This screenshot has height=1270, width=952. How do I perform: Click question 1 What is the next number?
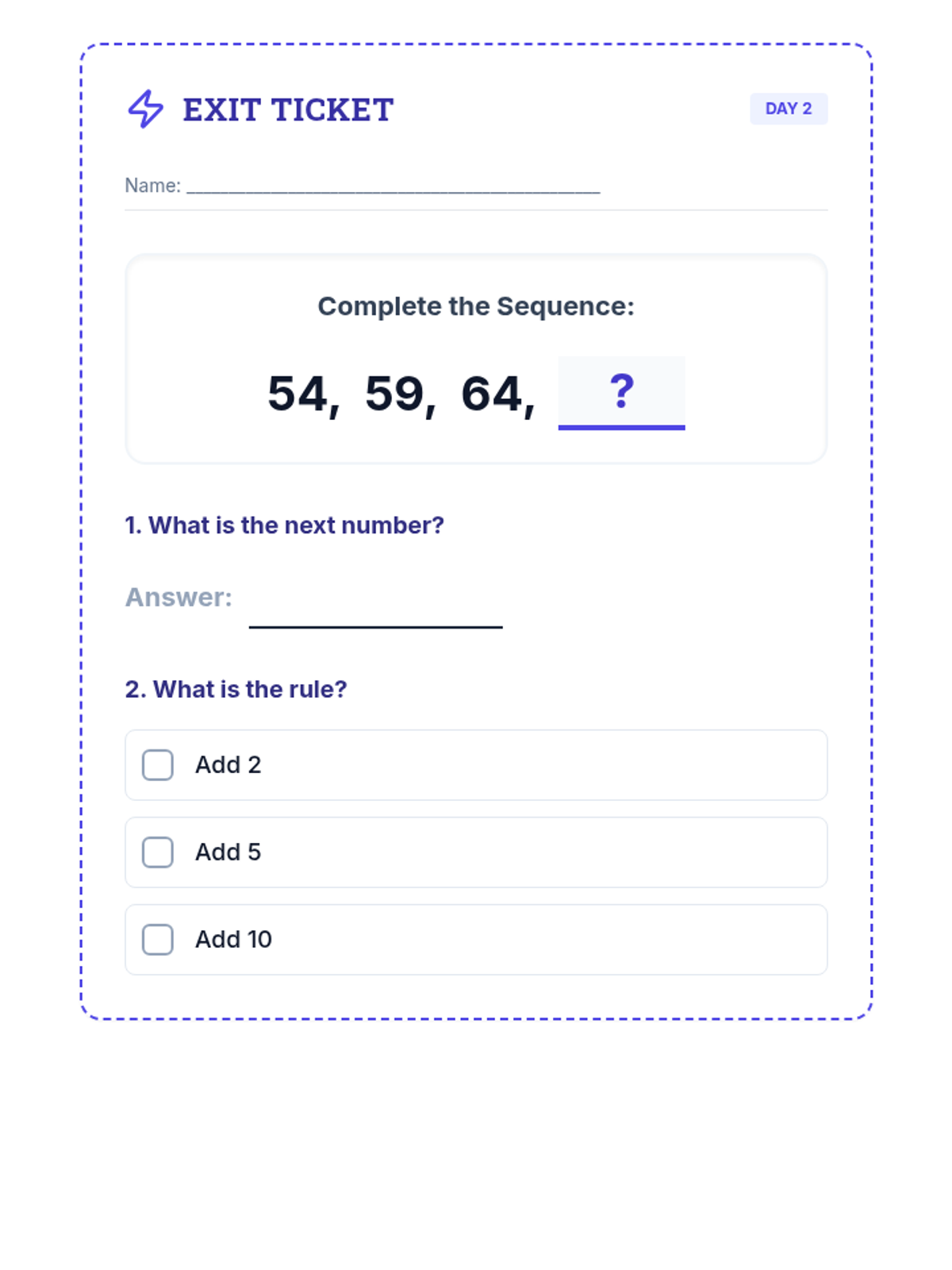[x=285, y=525]
